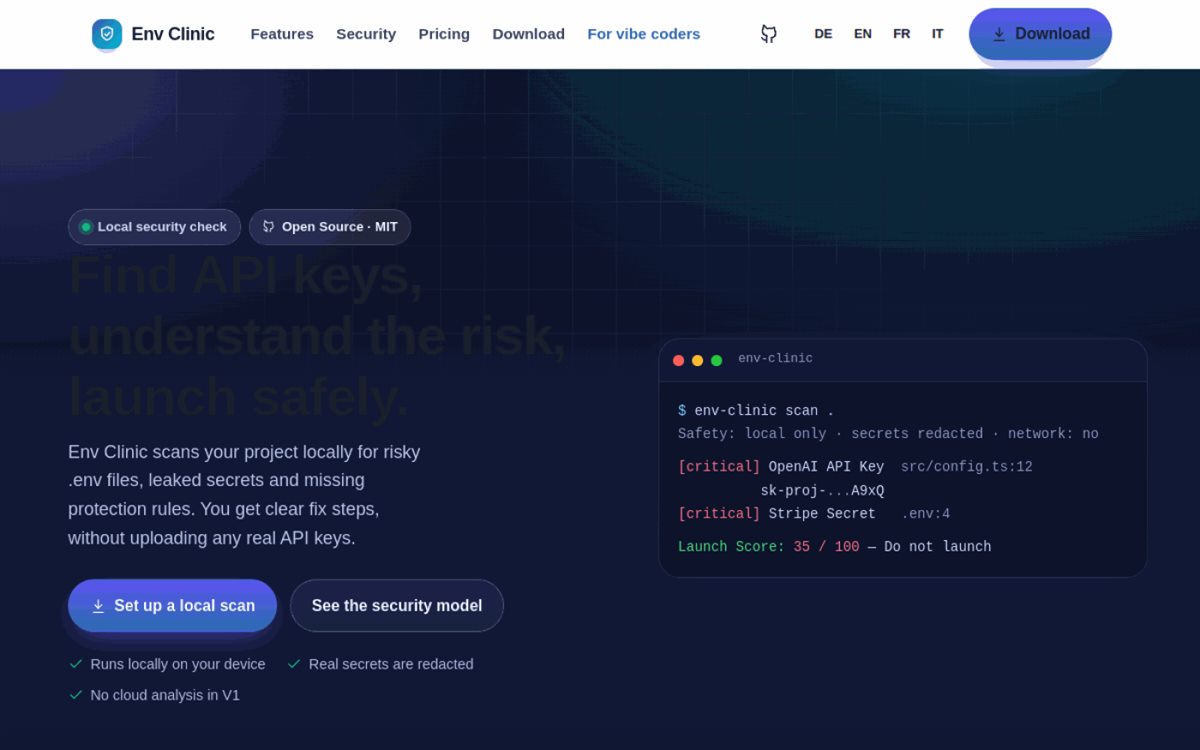
Task: Open For vibe coders link
Action: tap(644, 34)
